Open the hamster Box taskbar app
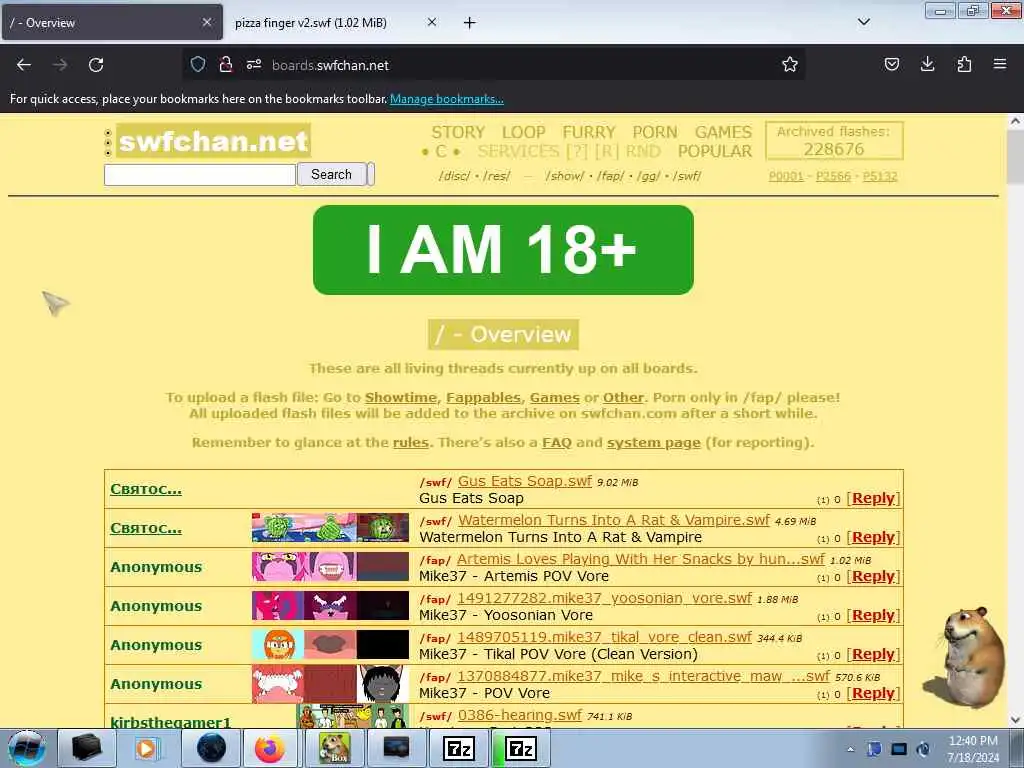Viewport: 1024px width, 768px height. (334, 748)
